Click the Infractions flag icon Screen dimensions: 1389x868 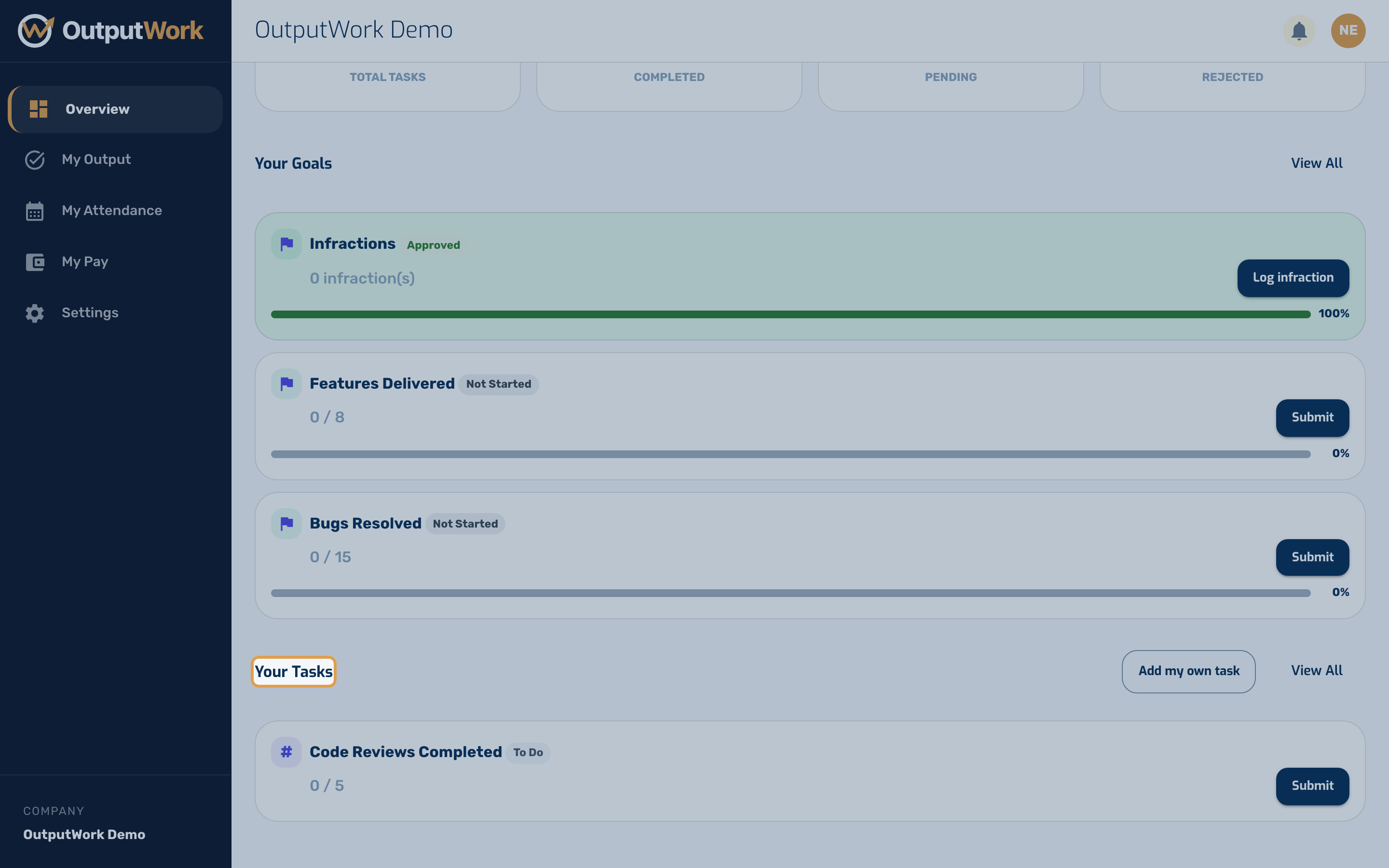click(x=286, y=244)
